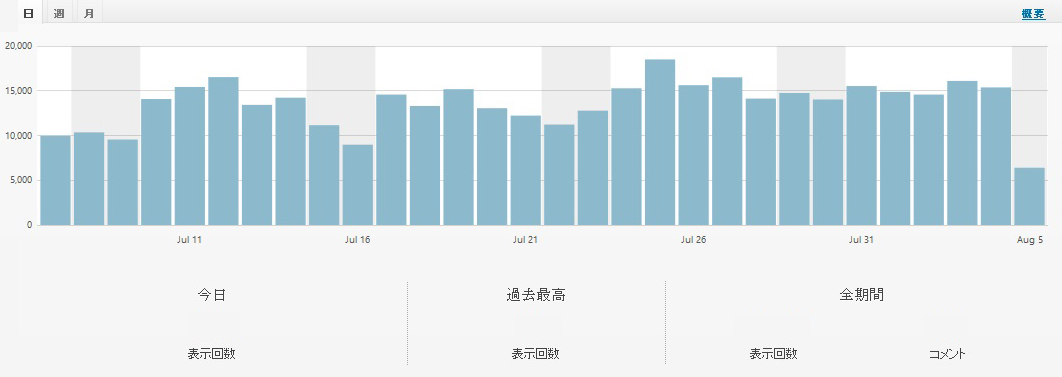Switch to the 週 (weekly) tab
The image size is (1062, 377).
59,13
